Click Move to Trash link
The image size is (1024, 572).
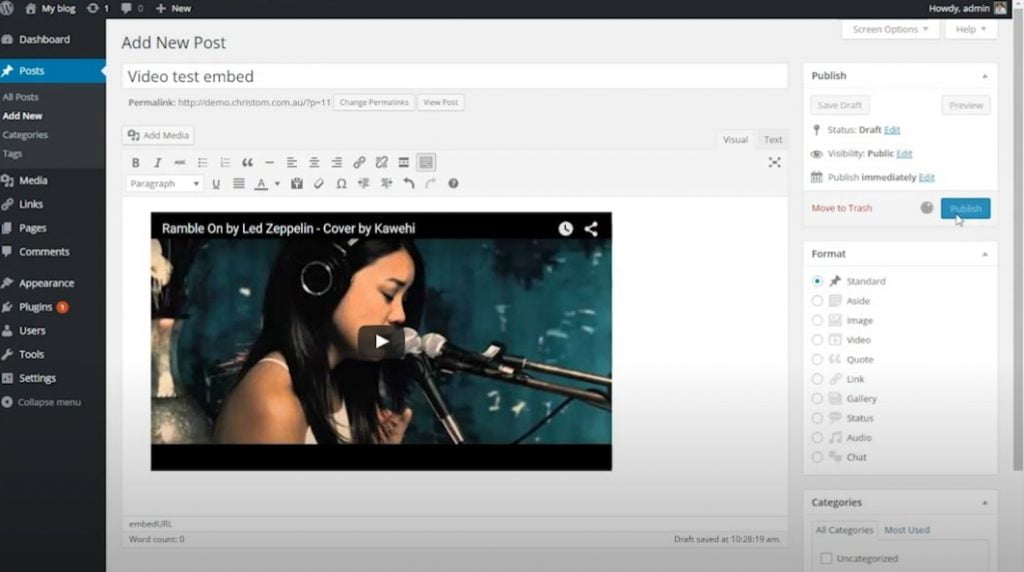click(841, 208)
